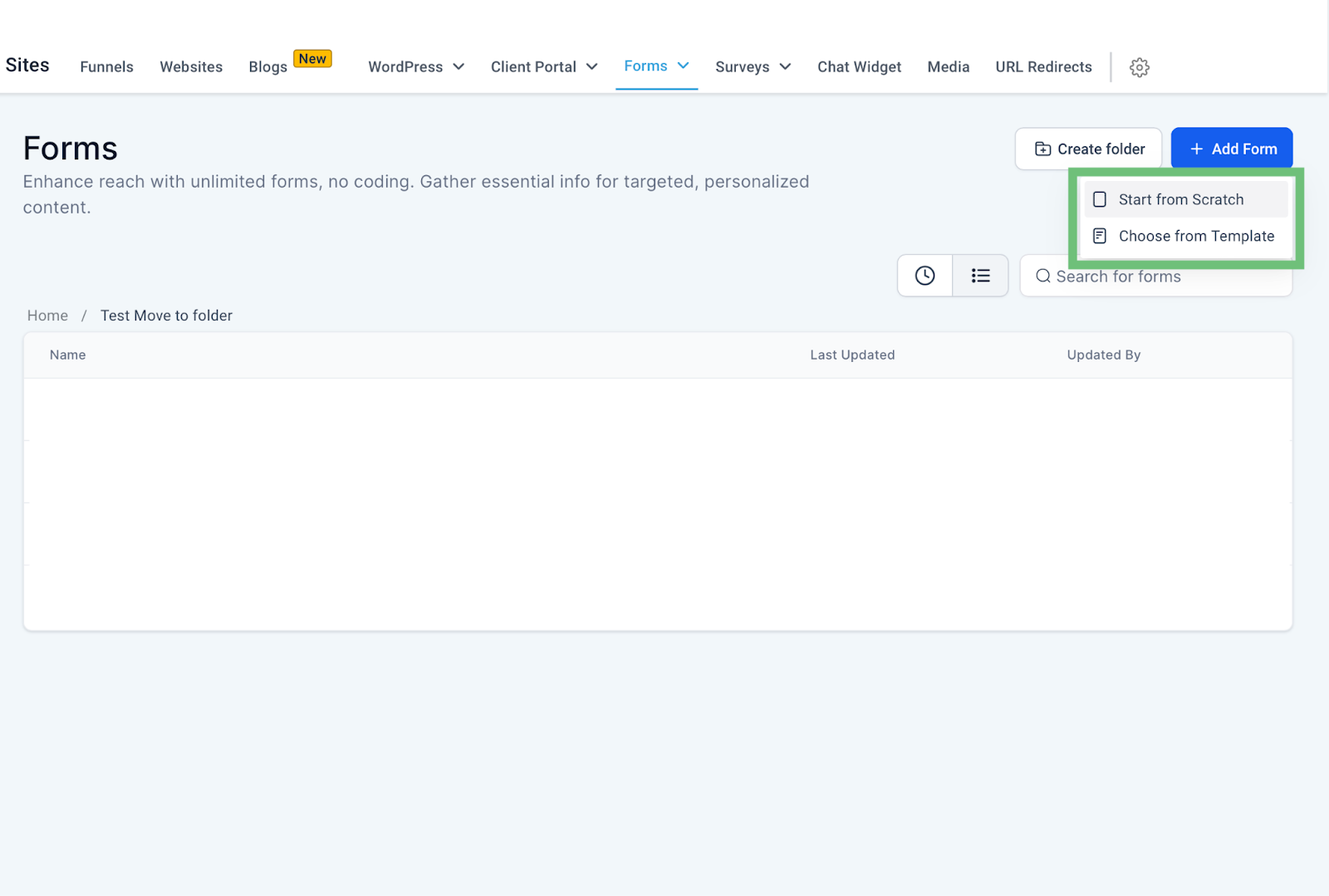1329x896 pixels.
Task: Switch to the list view icon
Action: [980, 276]
